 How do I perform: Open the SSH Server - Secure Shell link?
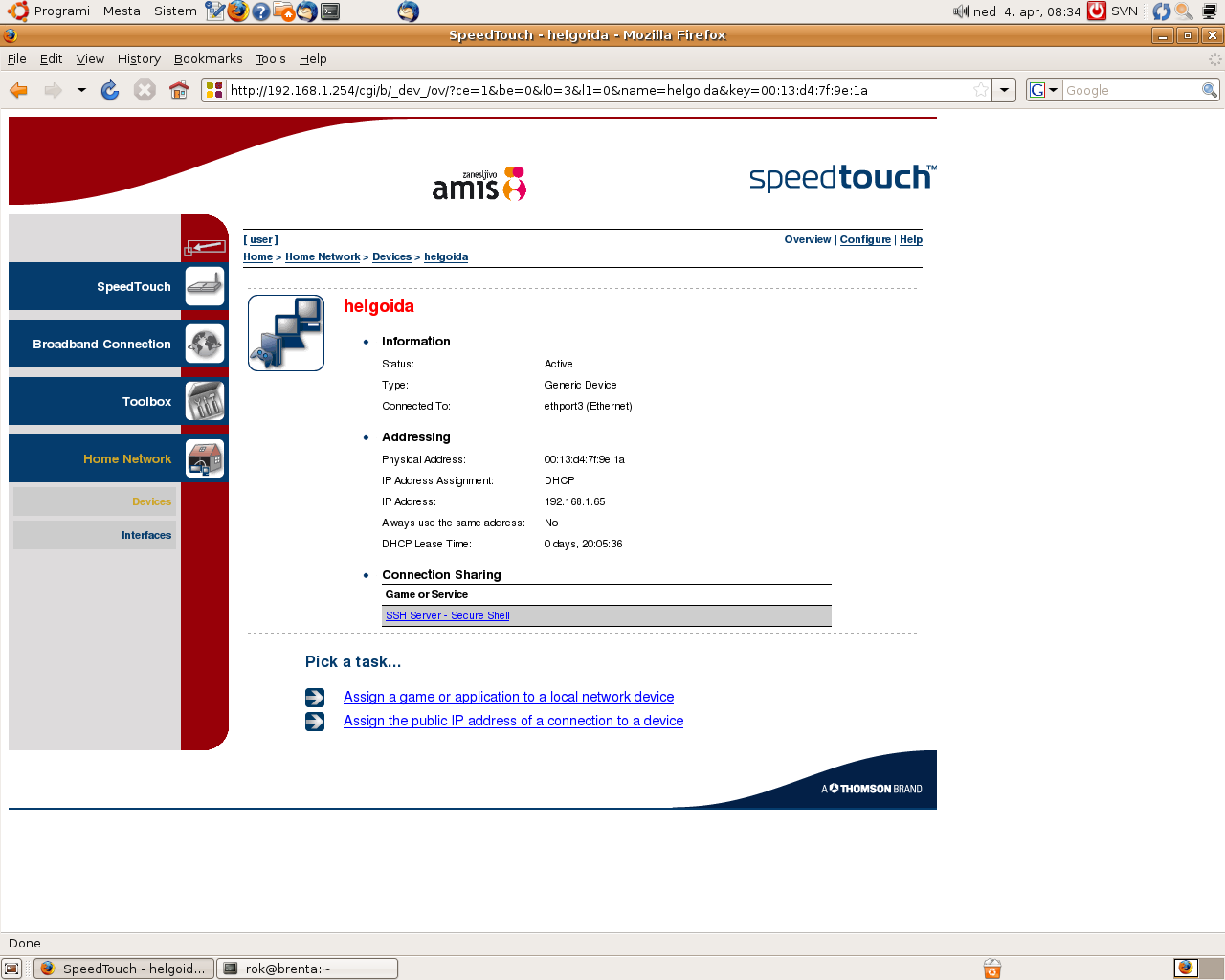(447, 615)
